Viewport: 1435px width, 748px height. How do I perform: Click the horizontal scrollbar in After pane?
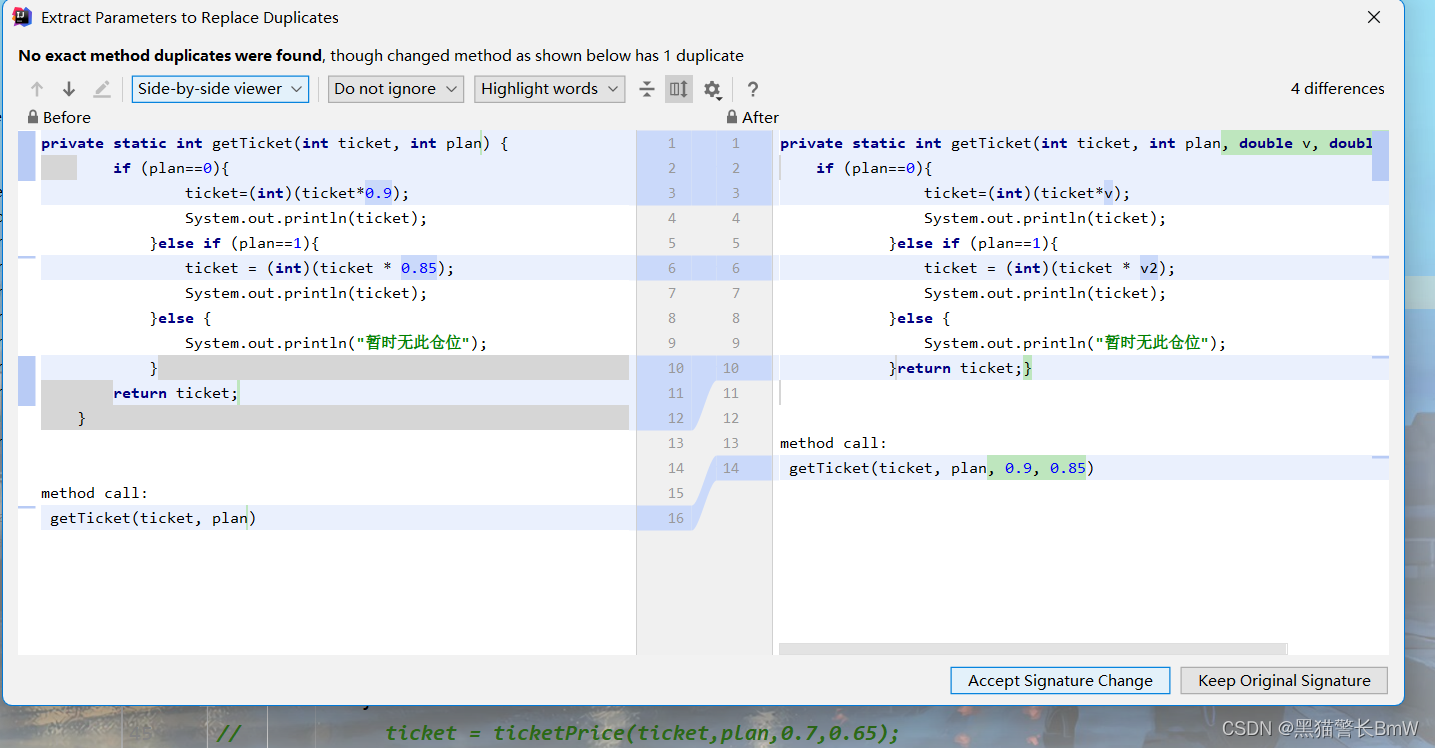(x=1033, y=649)
